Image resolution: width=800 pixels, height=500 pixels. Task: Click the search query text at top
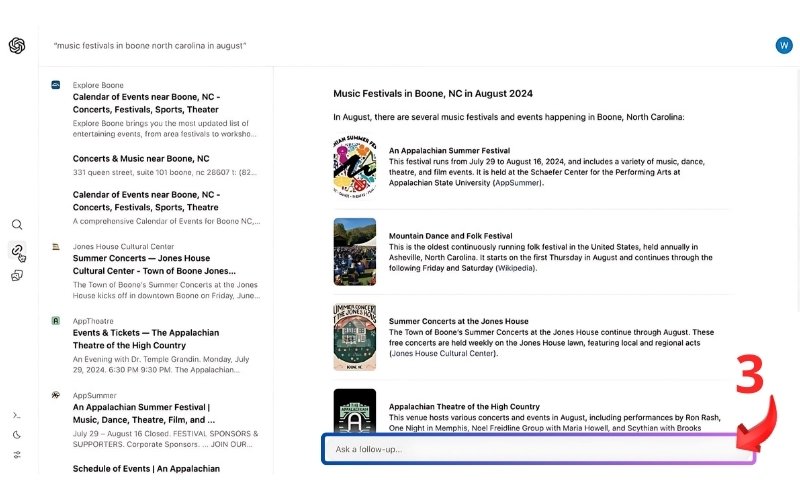pos(150,45)
